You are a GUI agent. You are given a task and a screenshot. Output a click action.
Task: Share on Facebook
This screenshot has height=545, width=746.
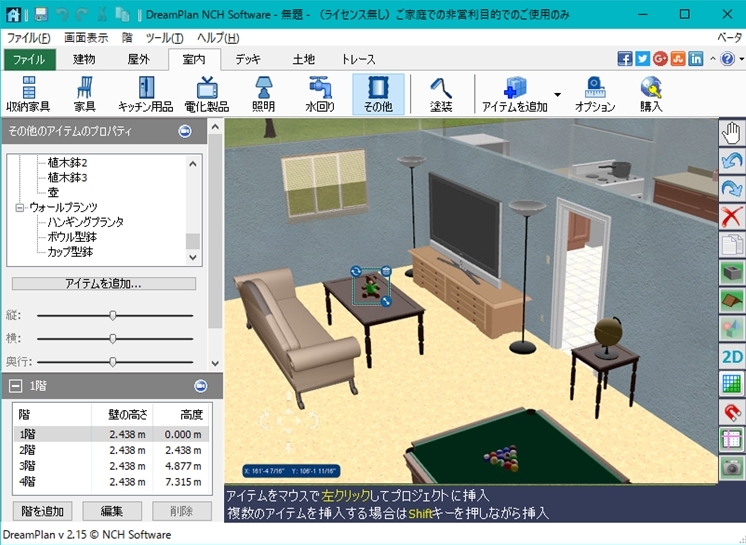(625, 59)
